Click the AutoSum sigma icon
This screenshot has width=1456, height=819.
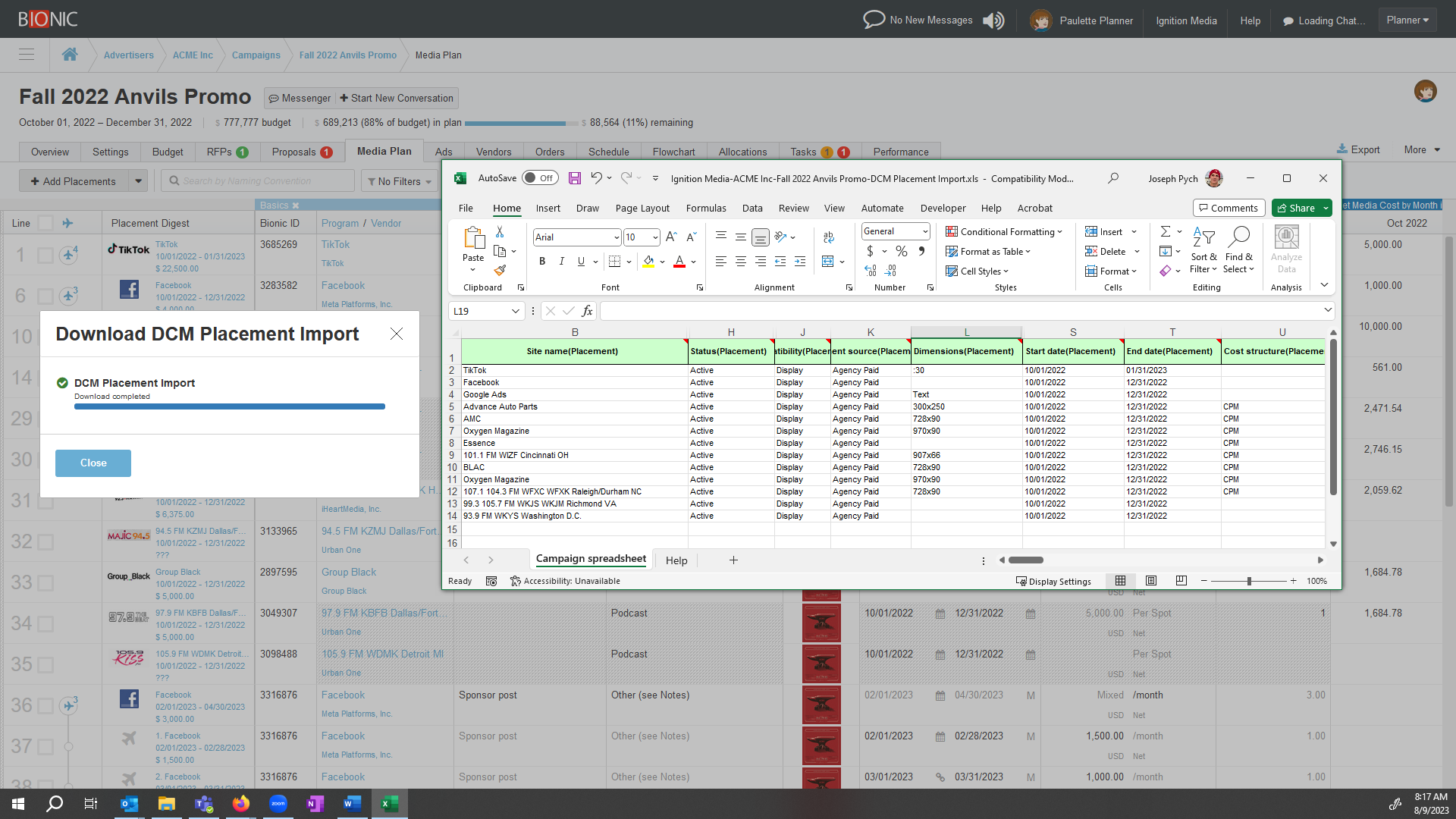point(1166,231)
